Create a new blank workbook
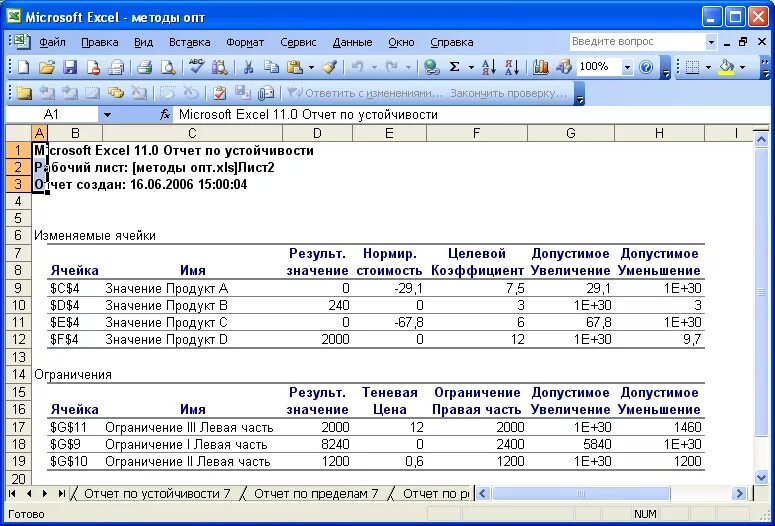 pyautogui.click(x=23, y=67)
